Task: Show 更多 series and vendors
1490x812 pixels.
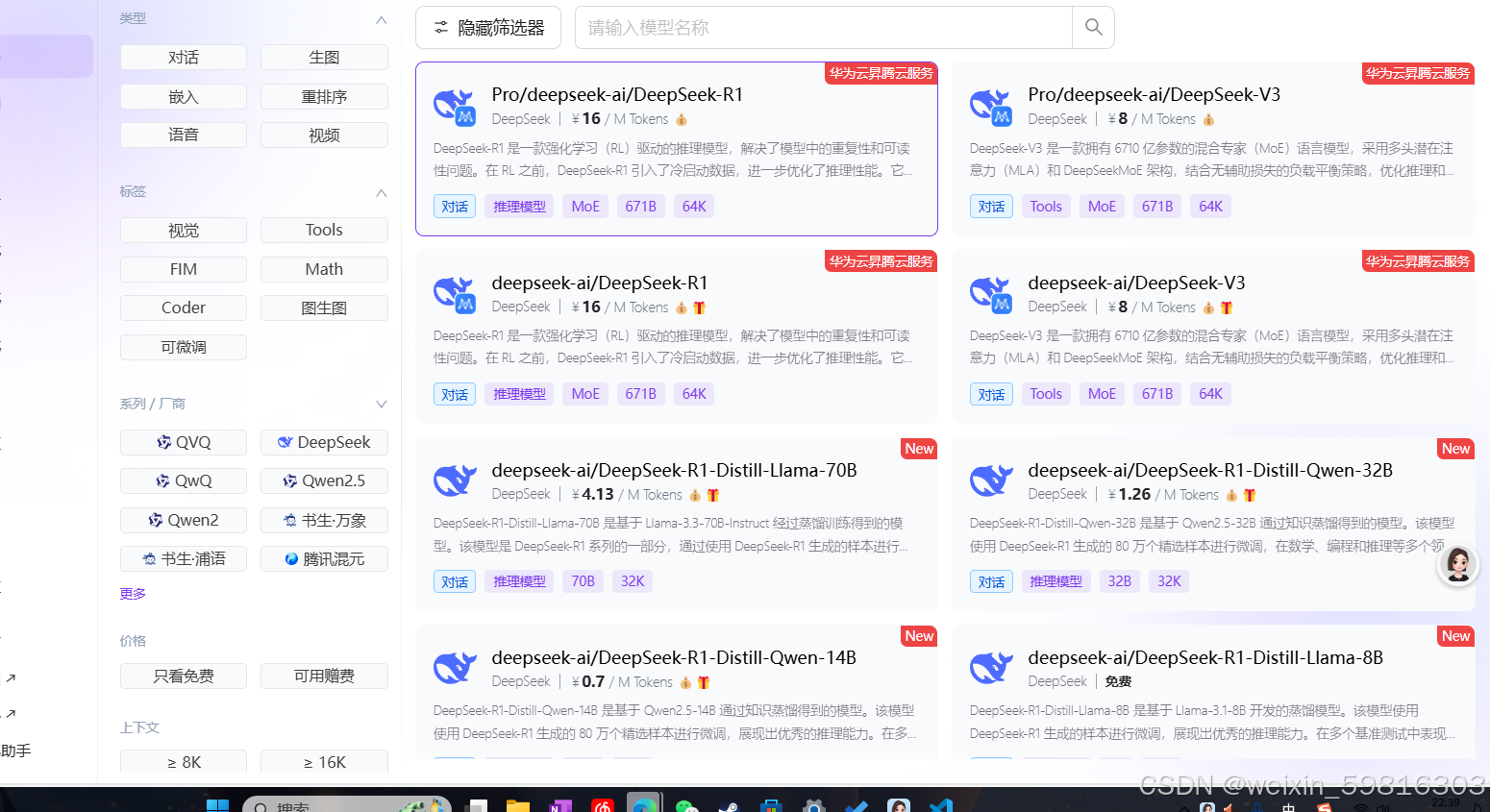Action: point(133,594)
